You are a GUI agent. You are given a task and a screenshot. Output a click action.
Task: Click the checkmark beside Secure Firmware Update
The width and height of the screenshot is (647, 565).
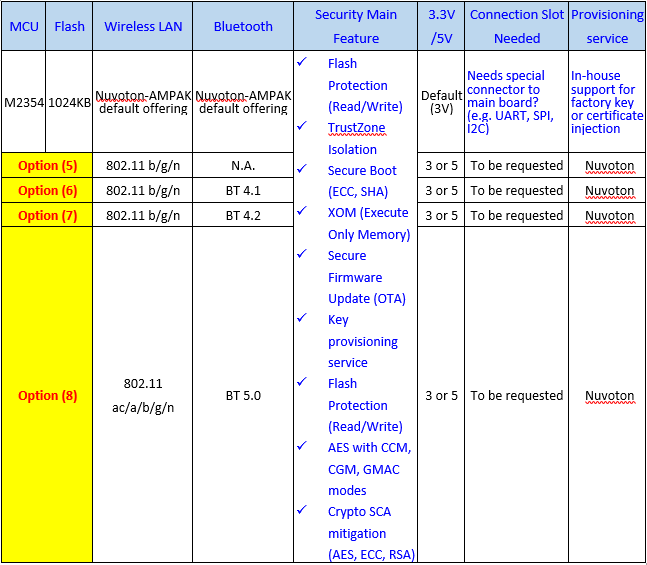click(302, 253)
